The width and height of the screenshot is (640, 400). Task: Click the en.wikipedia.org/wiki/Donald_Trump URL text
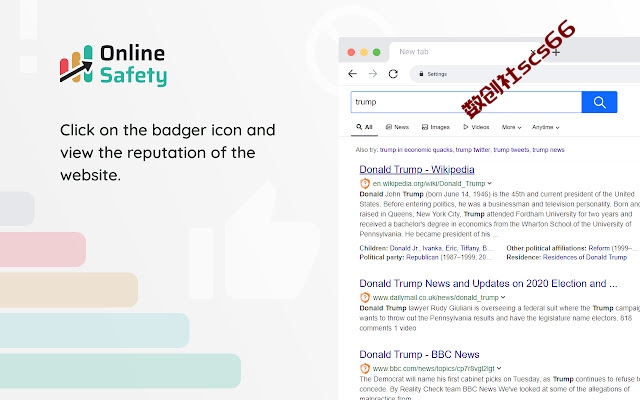(x=429, y=184)
